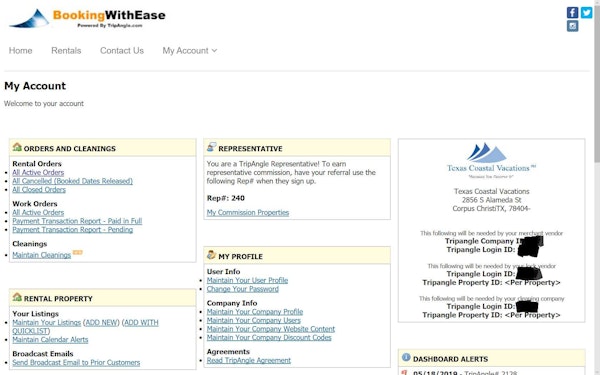Click the My Profile person icon
The width and height of the screenshot is (600, 375).
click(212, 255)
